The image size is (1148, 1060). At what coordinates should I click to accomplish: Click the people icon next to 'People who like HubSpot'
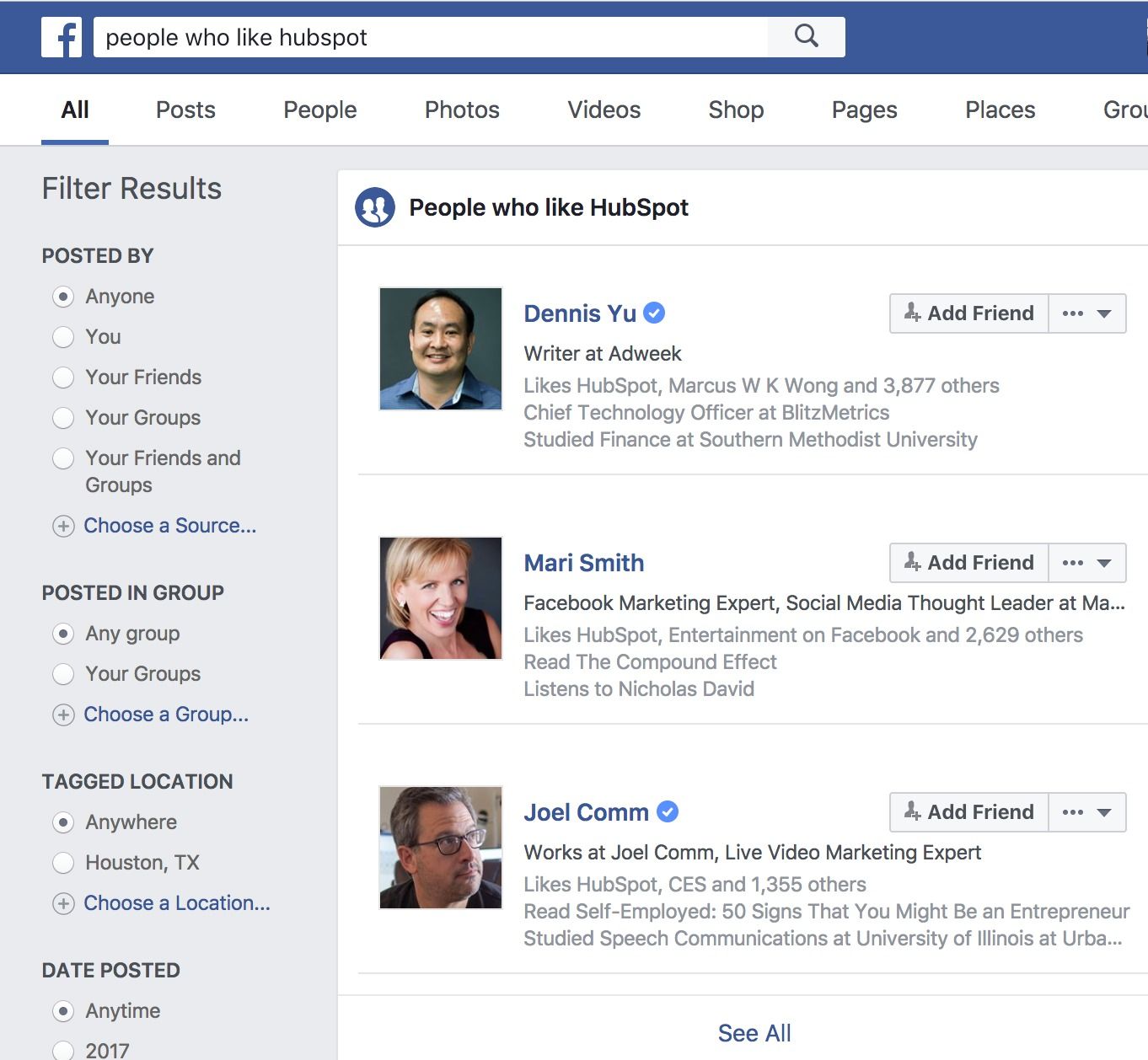click(x=375, y=207)
